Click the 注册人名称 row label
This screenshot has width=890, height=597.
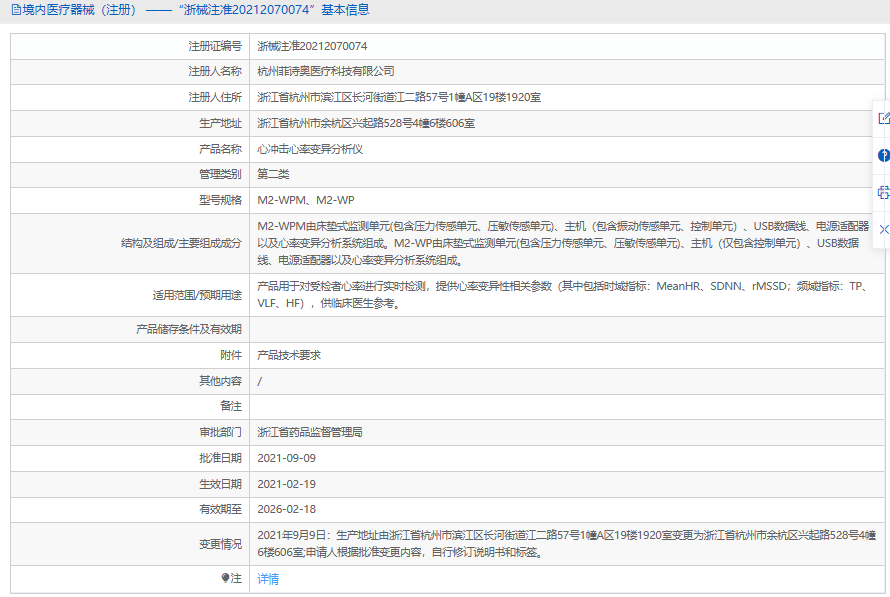(215, 71)
